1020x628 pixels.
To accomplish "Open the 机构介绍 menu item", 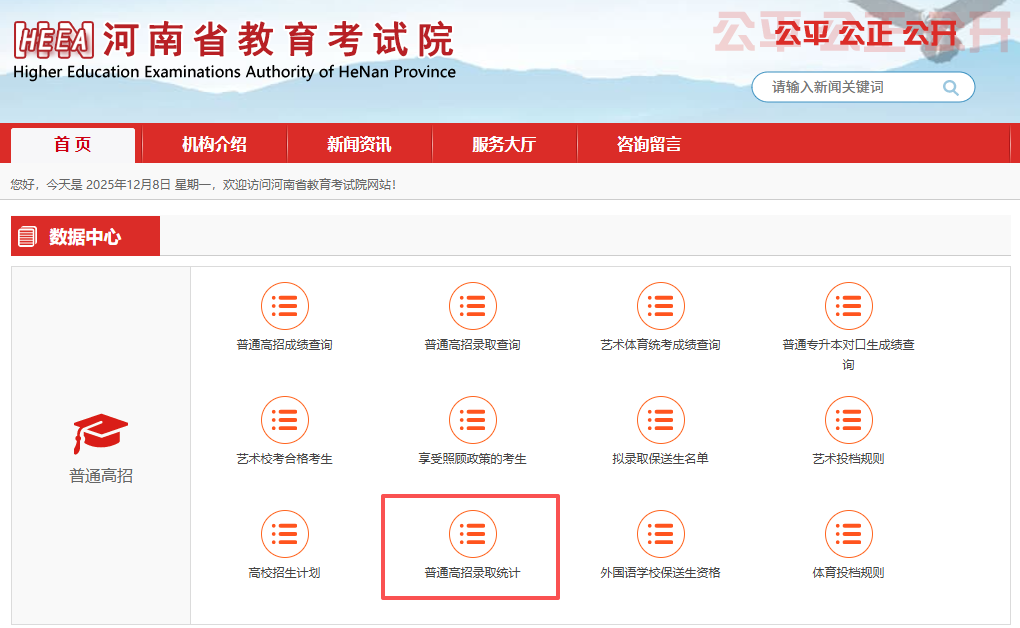I will tap(214, 145).
